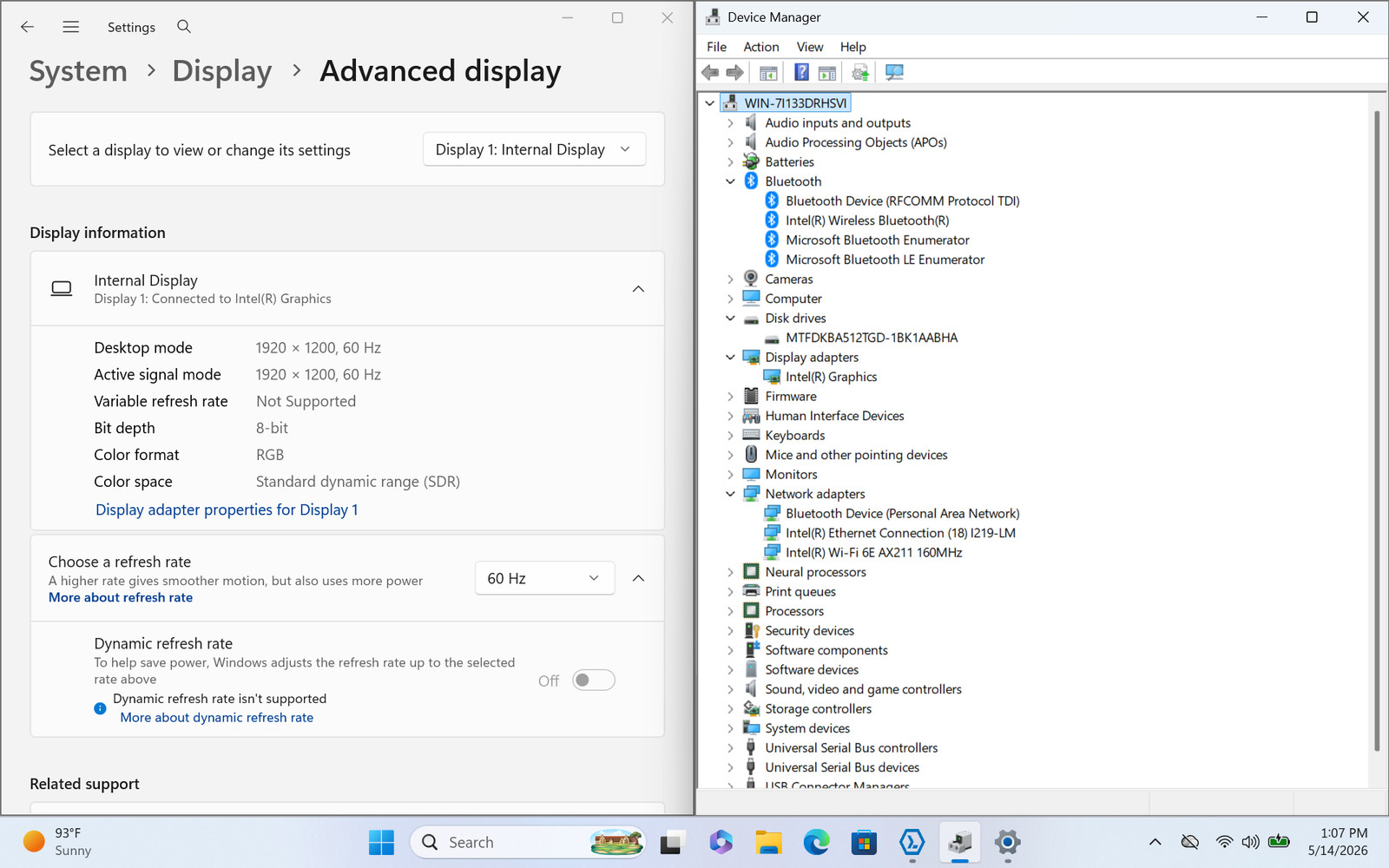The image size is (1389, 868).
Task: Open the clock showing 1:07 PM
Action: tap(1338, 842)
